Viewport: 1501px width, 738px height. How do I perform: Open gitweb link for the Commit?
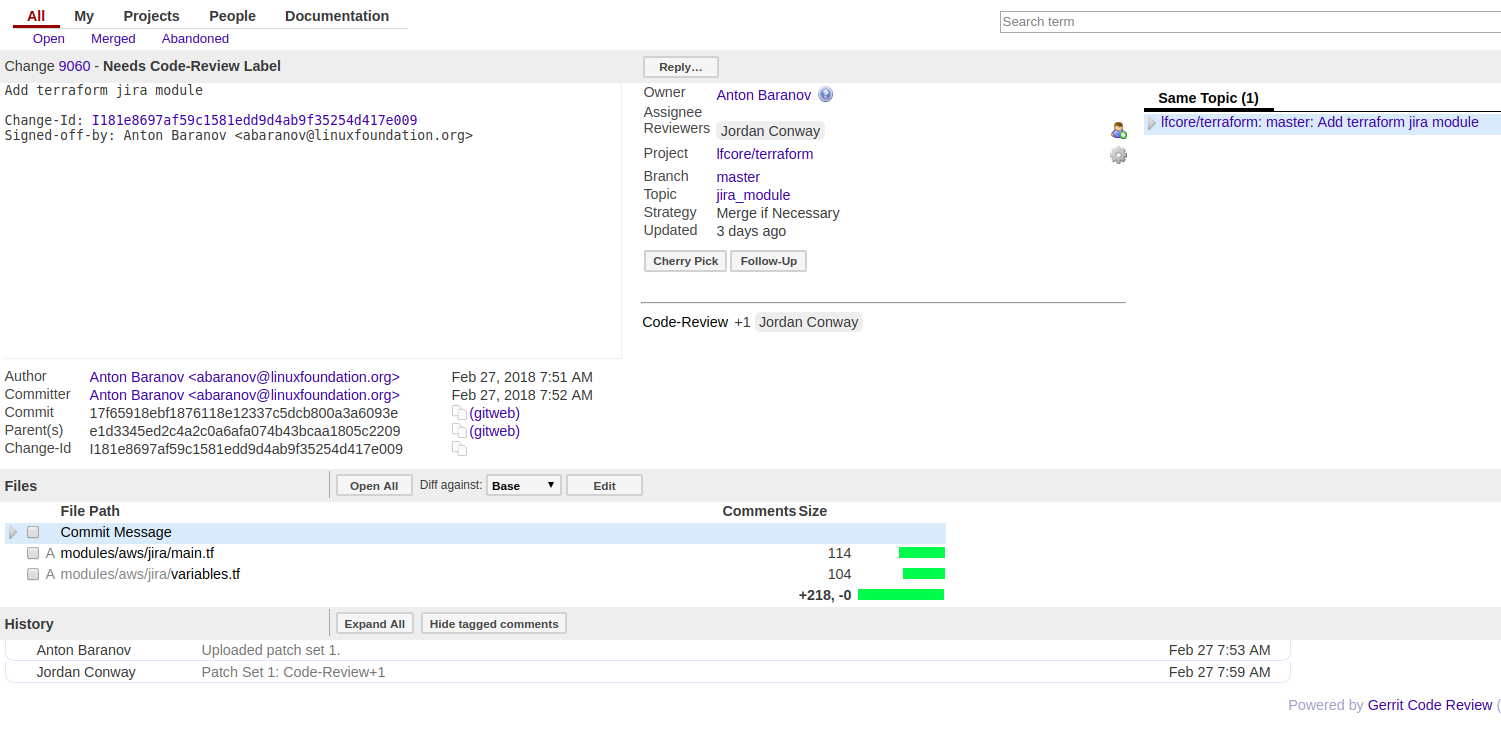(494, 413)
